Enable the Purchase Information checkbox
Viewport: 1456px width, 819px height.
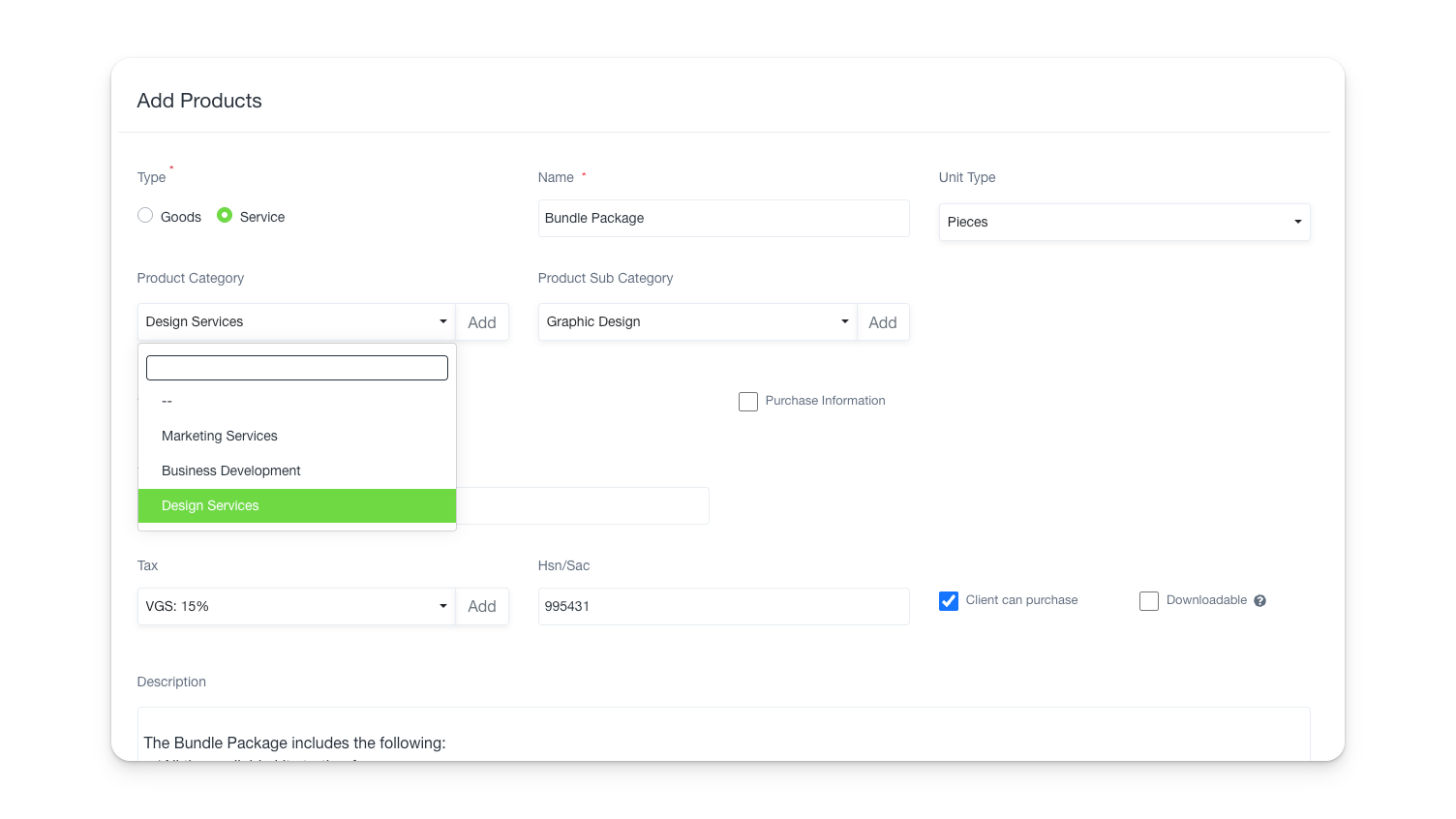pos(748,402)
